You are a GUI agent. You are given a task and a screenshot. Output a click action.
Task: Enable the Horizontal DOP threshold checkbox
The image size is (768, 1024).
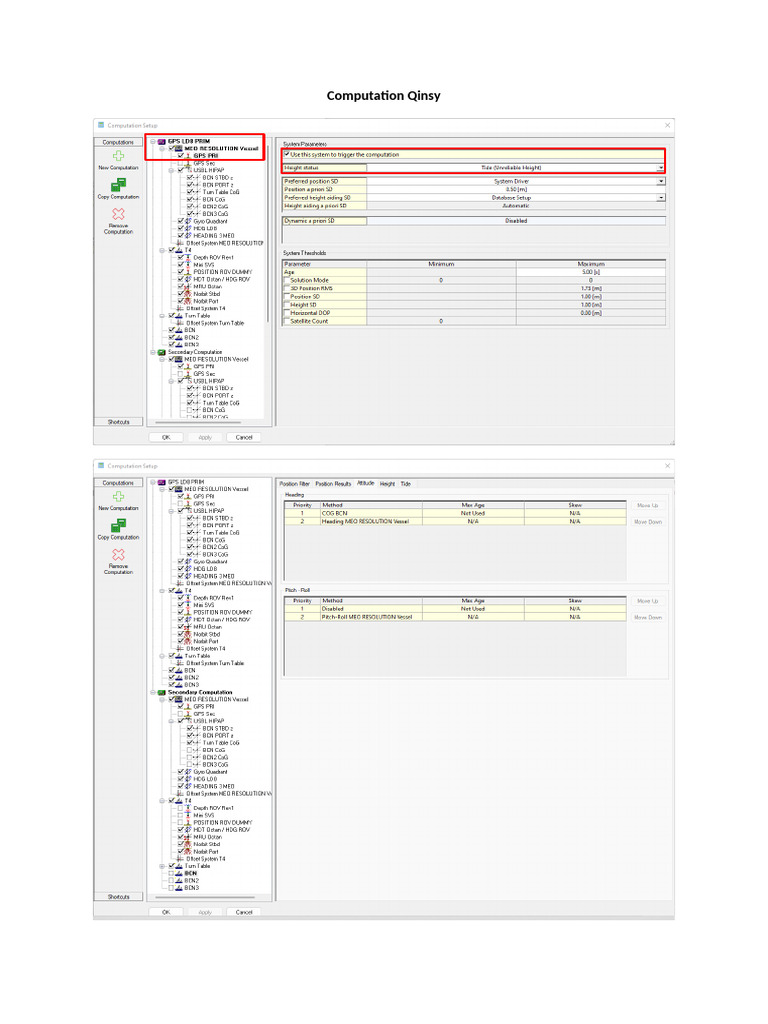tap(287, 313)
